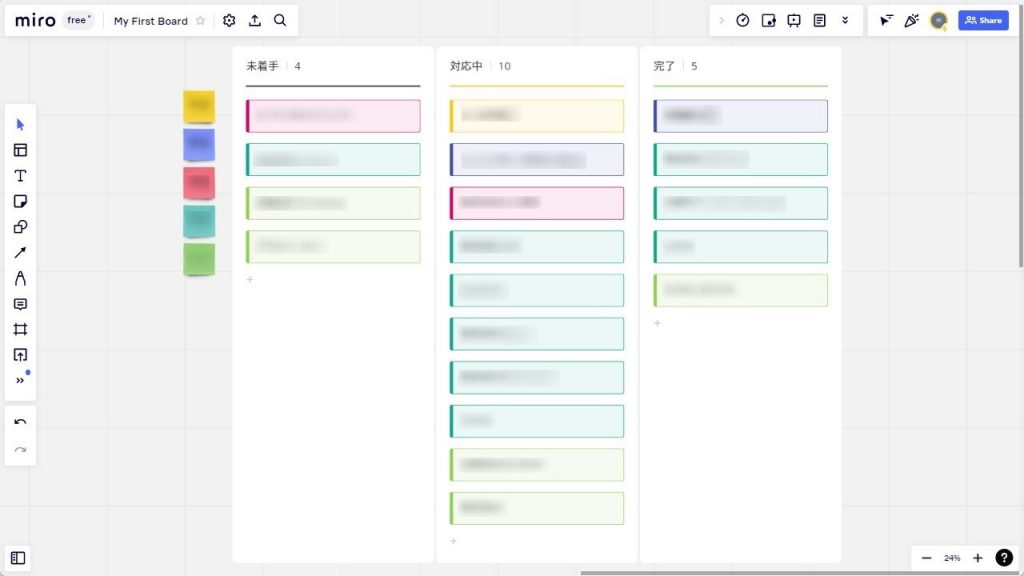Select the Frame tool

tap(20, 329)
